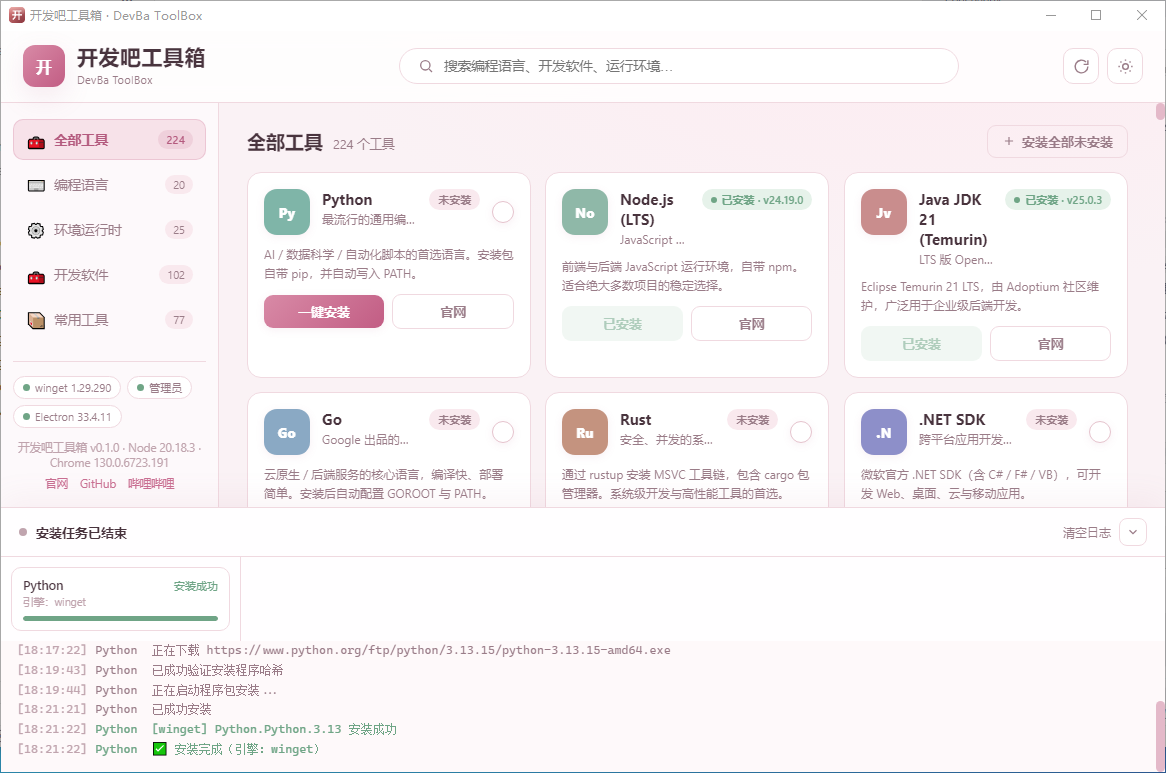Click the 102 count on 开发软件
This screenshot has height=773, width=1166.
[176, 275]
